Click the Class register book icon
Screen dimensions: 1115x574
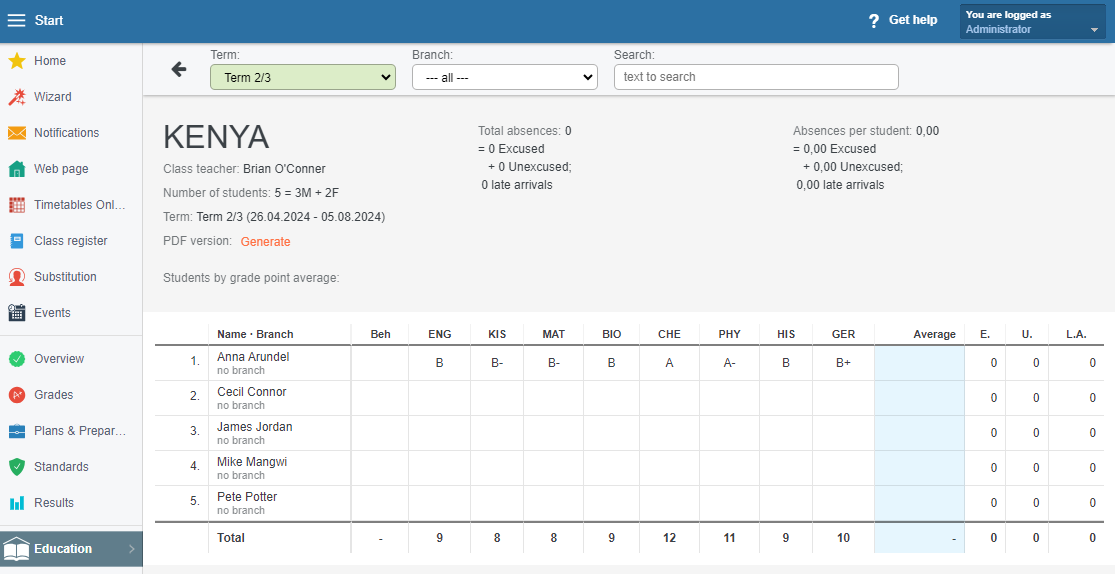tap(17, 241)
